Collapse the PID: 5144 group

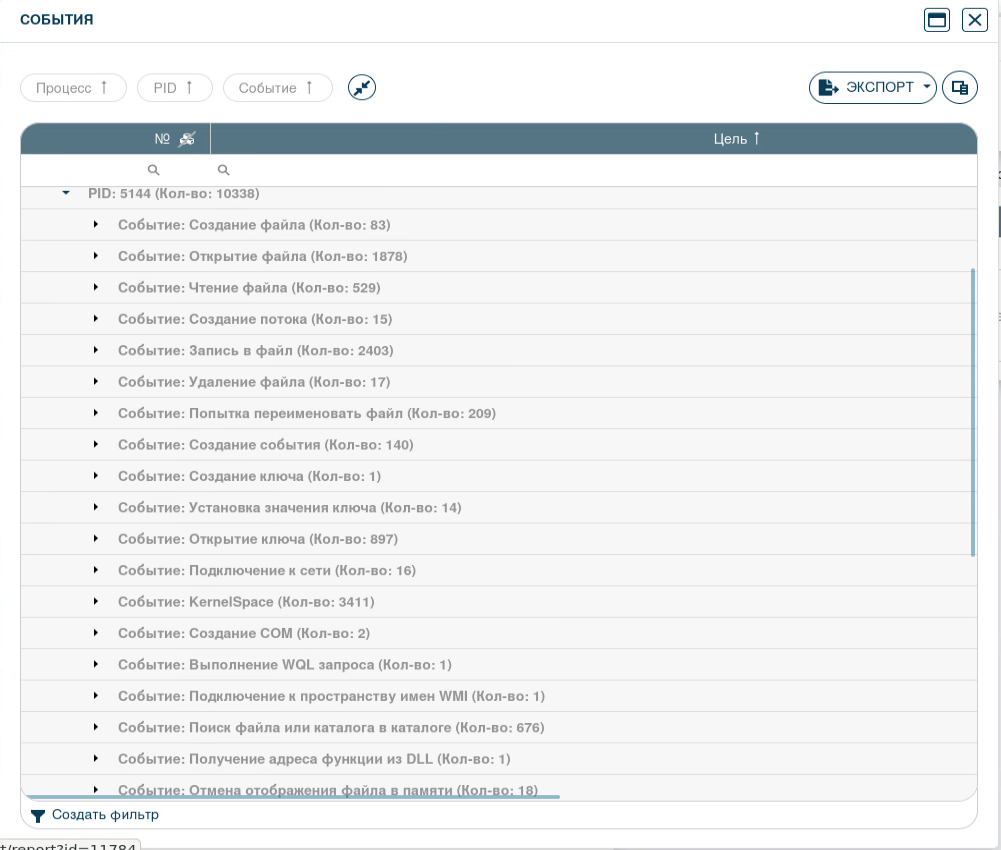click(66, 193)
